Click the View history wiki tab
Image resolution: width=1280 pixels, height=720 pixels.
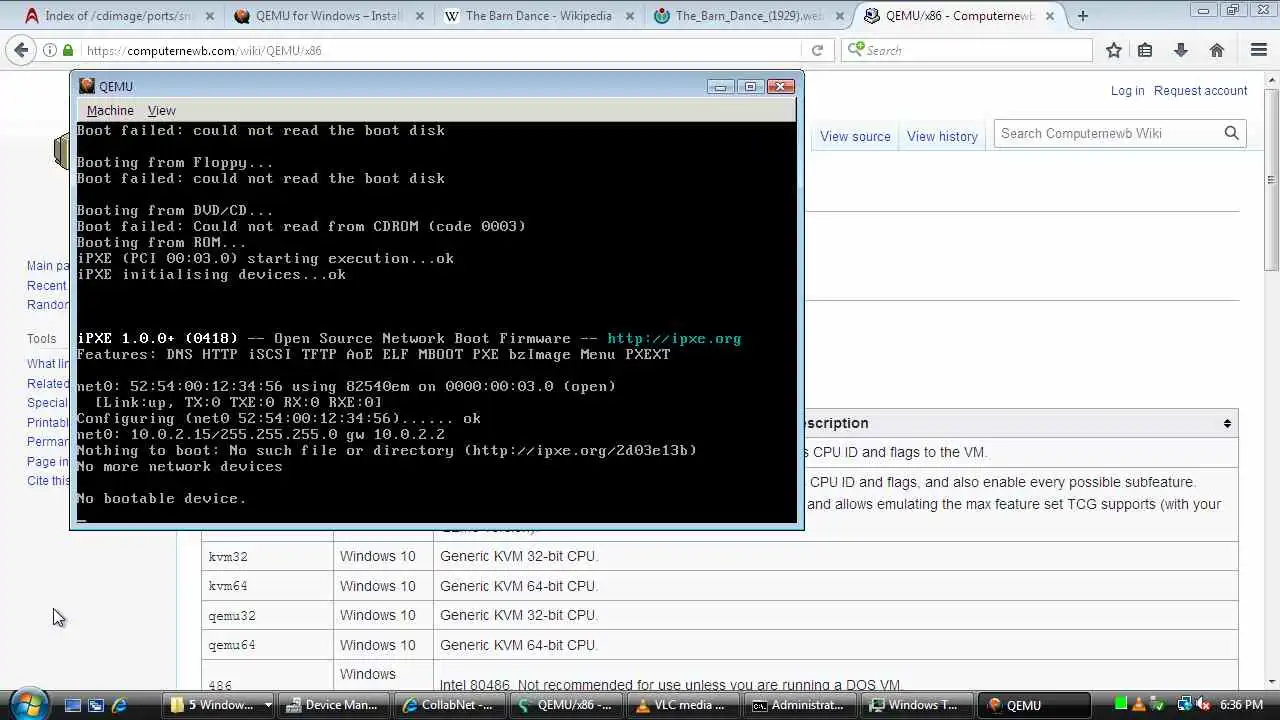click(942, 136)
